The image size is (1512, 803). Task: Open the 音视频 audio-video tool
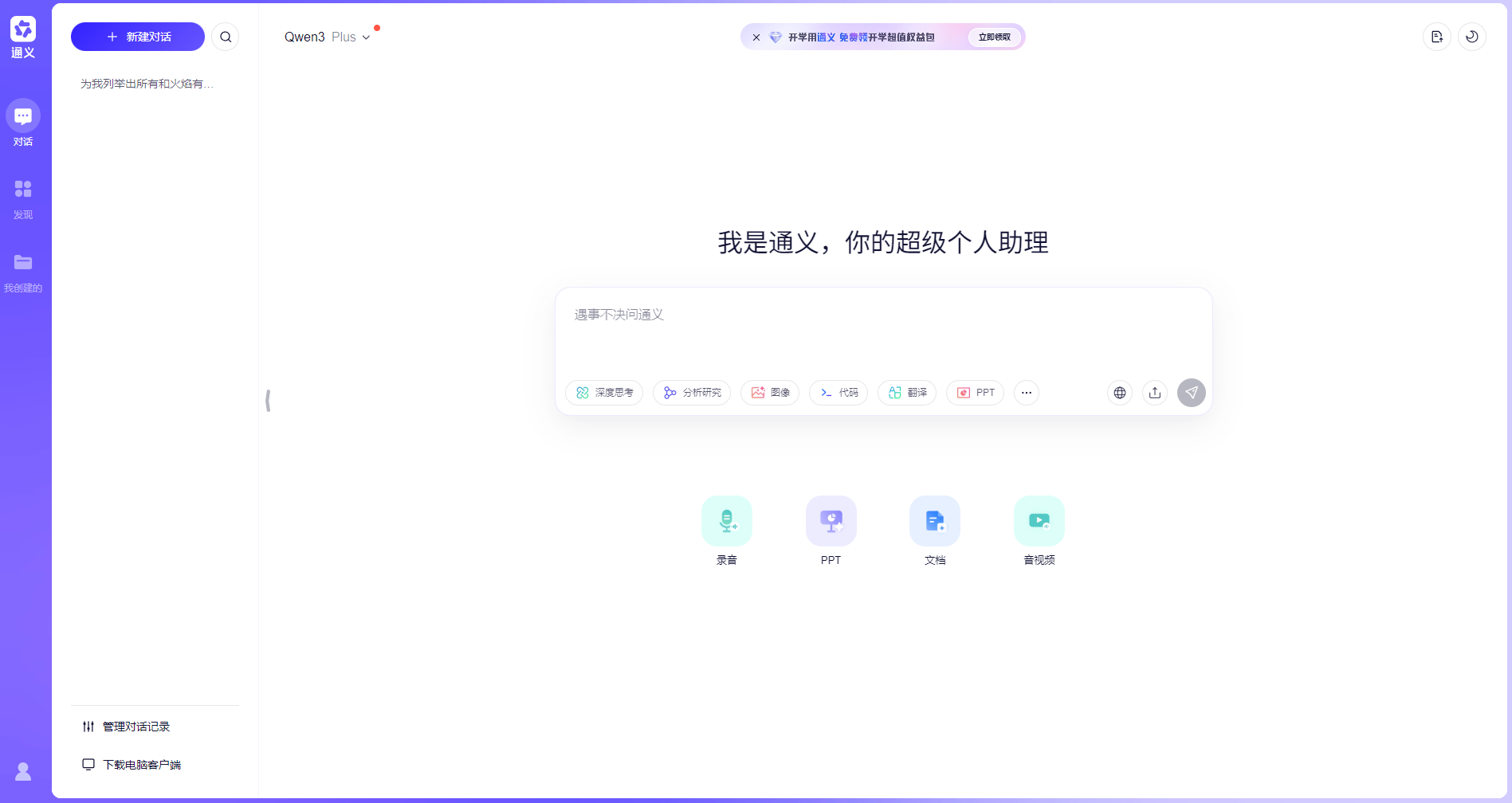[x=1039, y=521]
